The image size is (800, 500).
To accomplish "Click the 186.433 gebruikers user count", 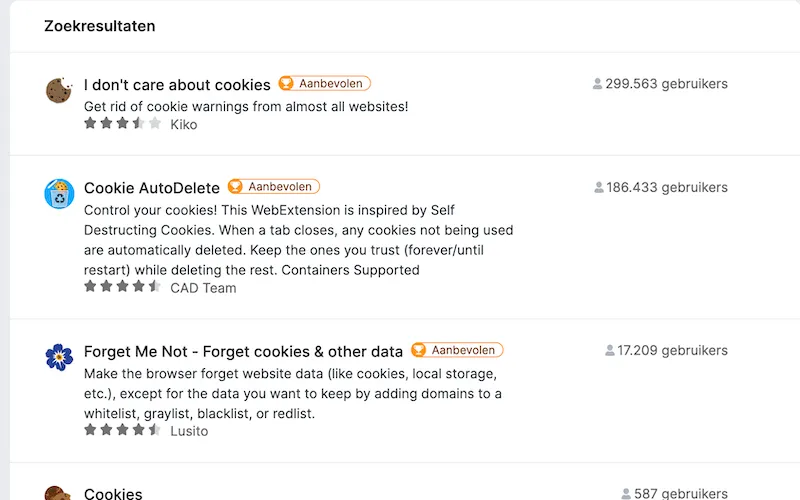I will pos(661,187).
